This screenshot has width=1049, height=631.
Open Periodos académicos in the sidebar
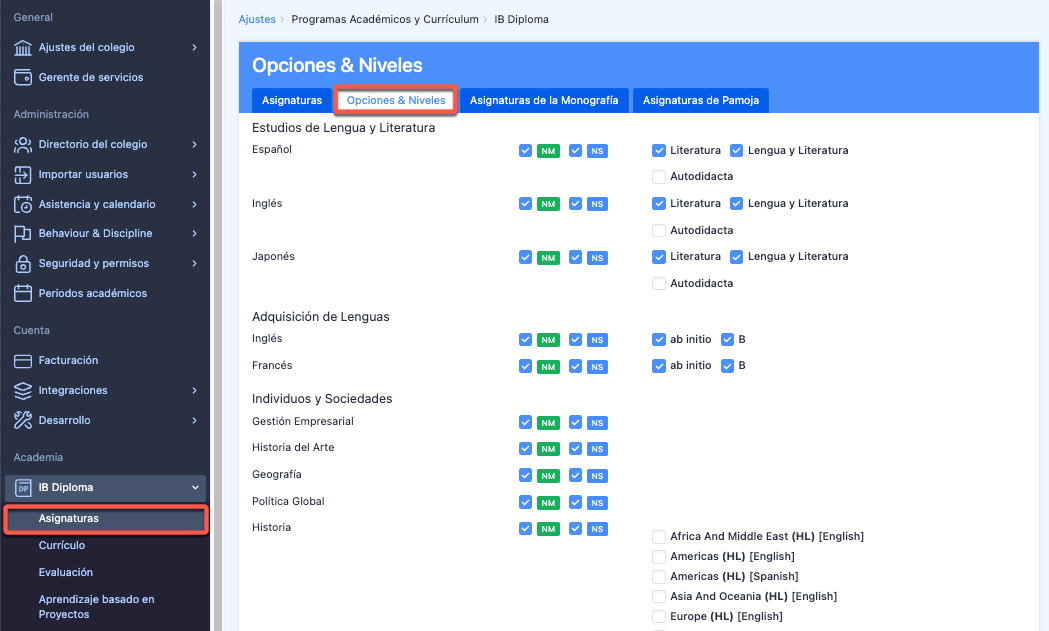coord(92,294)
